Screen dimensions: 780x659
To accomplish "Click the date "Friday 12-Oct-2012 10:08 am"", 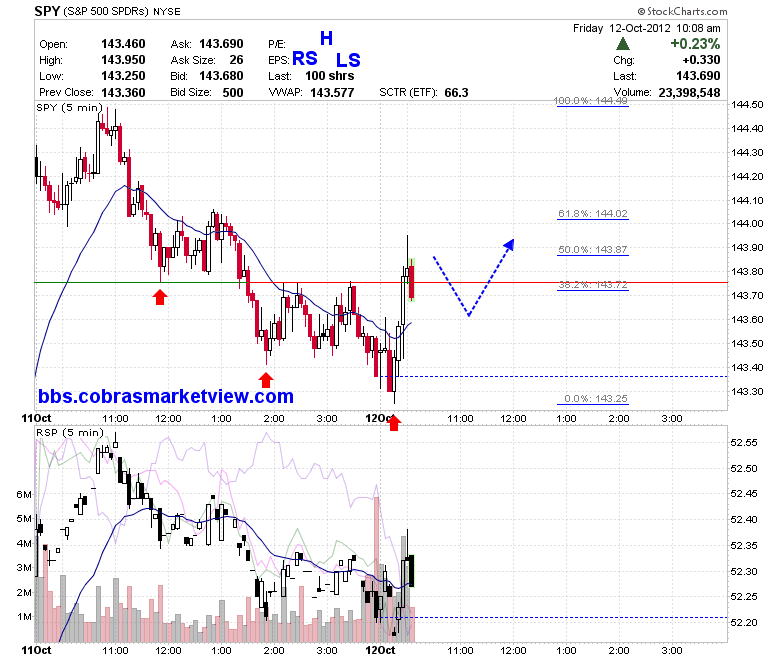I will [x=646, y=28].
